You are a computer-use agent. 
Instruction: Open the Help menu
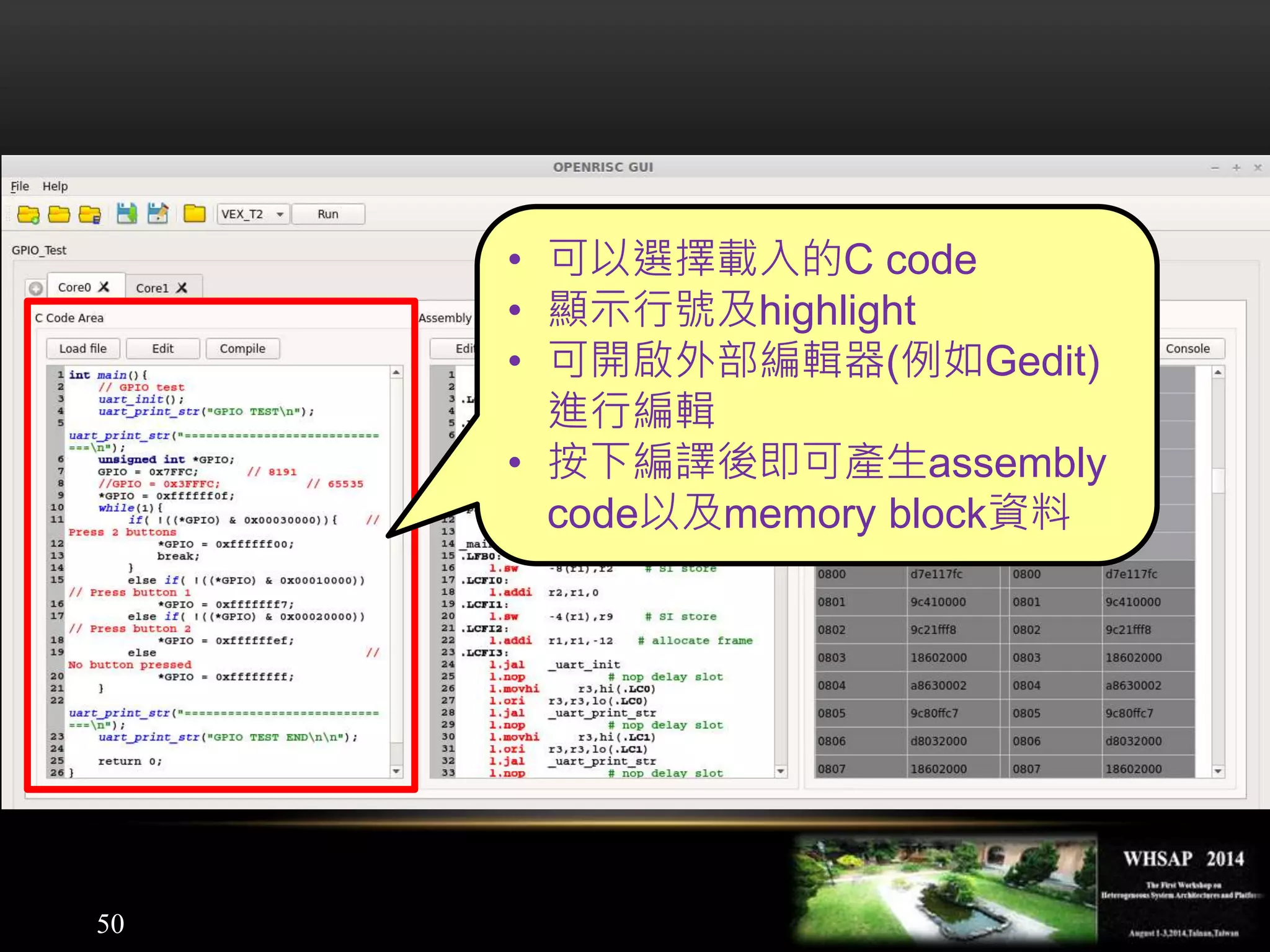[55, 186]
